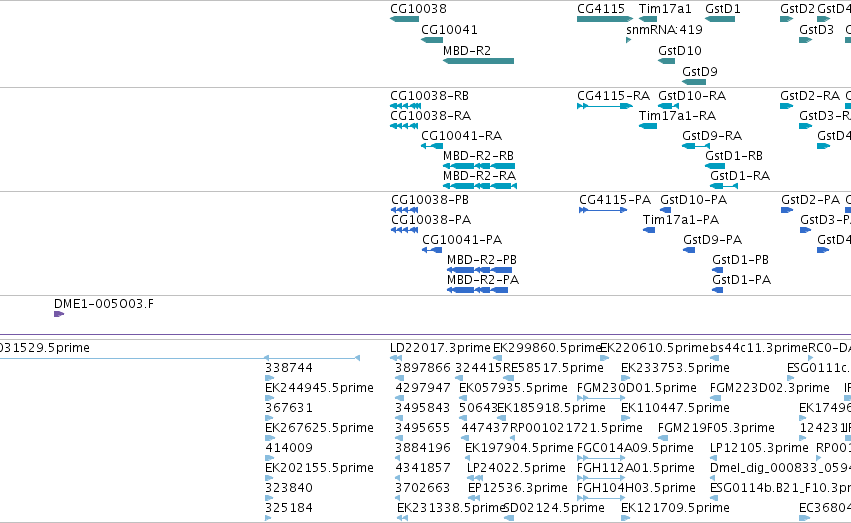This screenshot has height=523, width=851.
Task: Click the GstD9 gene label
Action: (700, 72)
